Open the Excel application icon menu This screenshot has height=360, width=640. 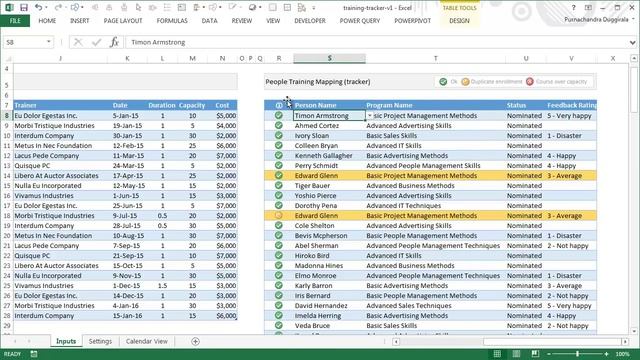[x=9, y=7]
